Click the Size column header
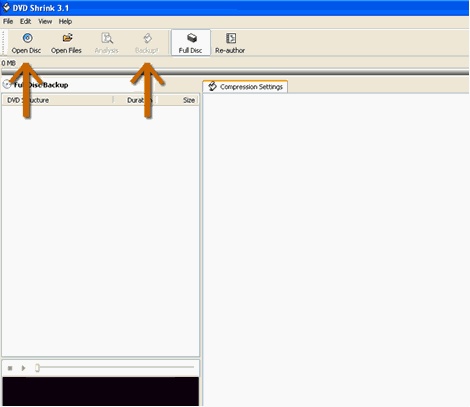This screenshot has width=470, height=407. (178, 100)
